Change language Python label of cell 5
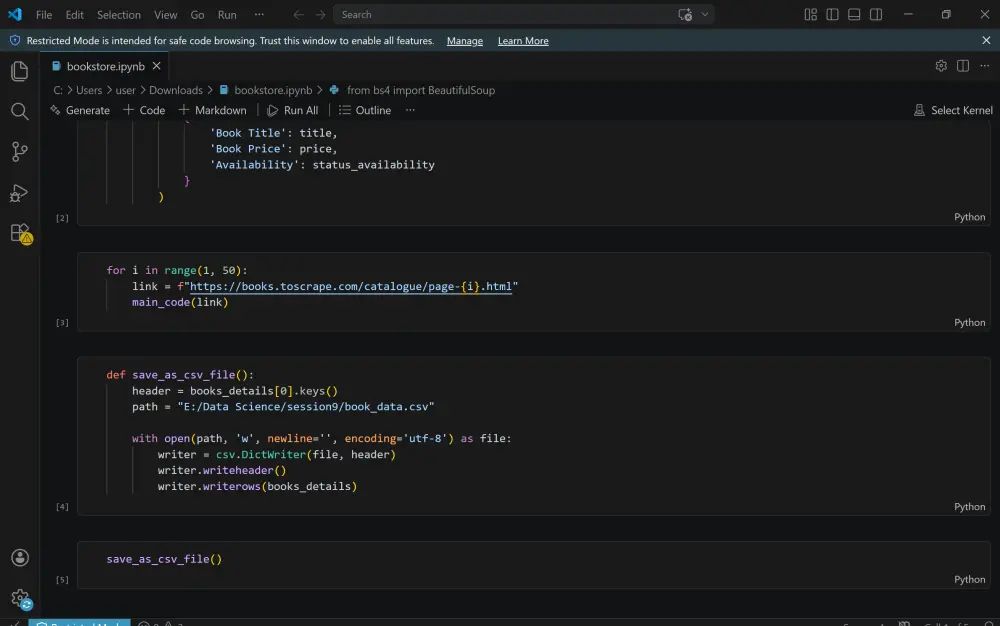Screen dimensions: 1000x626 969,579
